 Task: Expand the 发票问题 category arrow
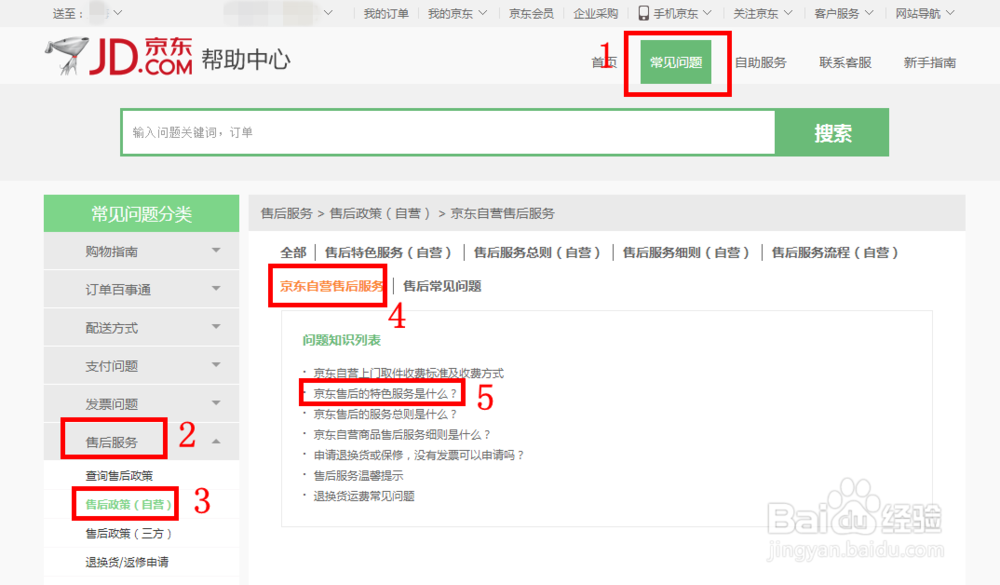[216, 403]
